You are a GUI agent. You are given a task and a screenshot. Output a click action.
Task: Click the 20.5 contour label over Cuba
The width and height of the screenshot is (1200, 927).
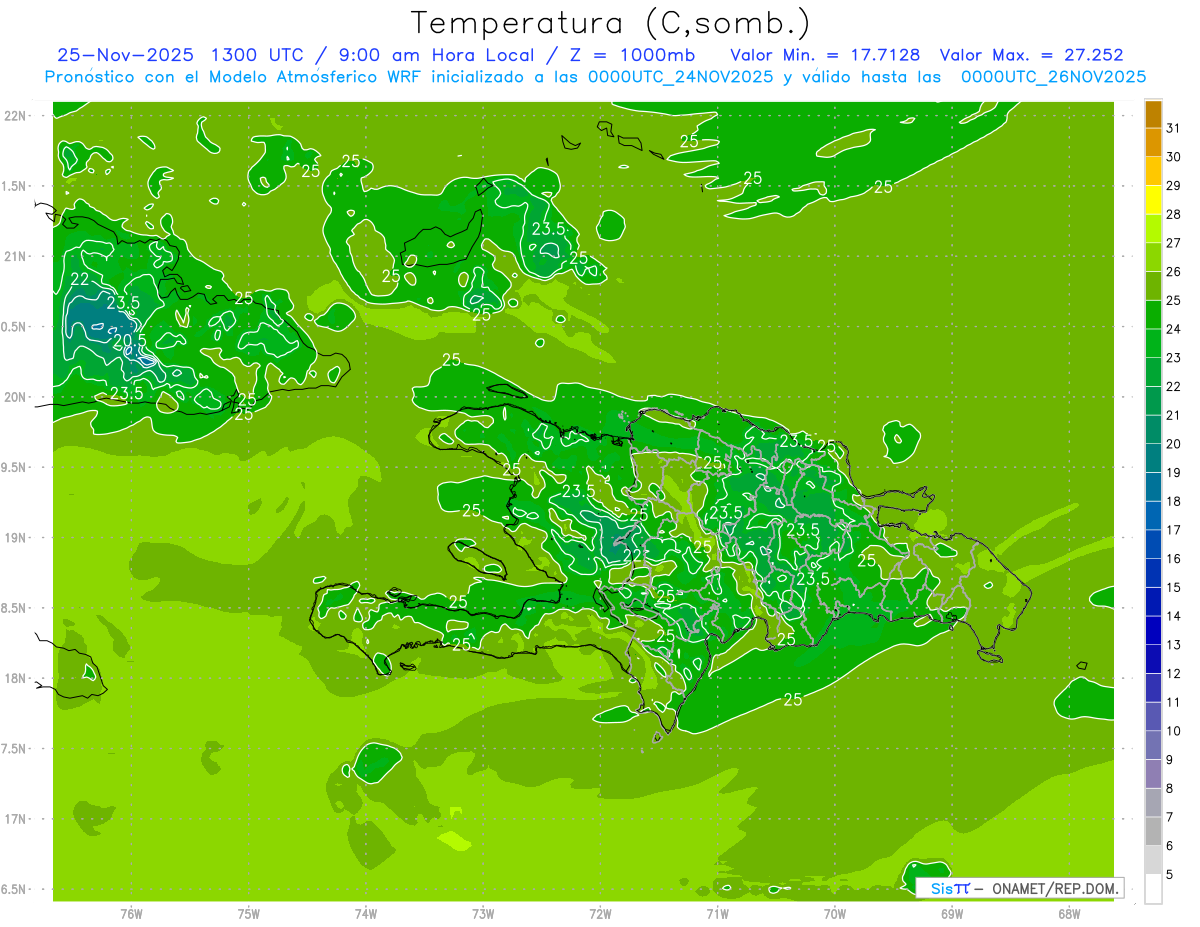point(130,341)
